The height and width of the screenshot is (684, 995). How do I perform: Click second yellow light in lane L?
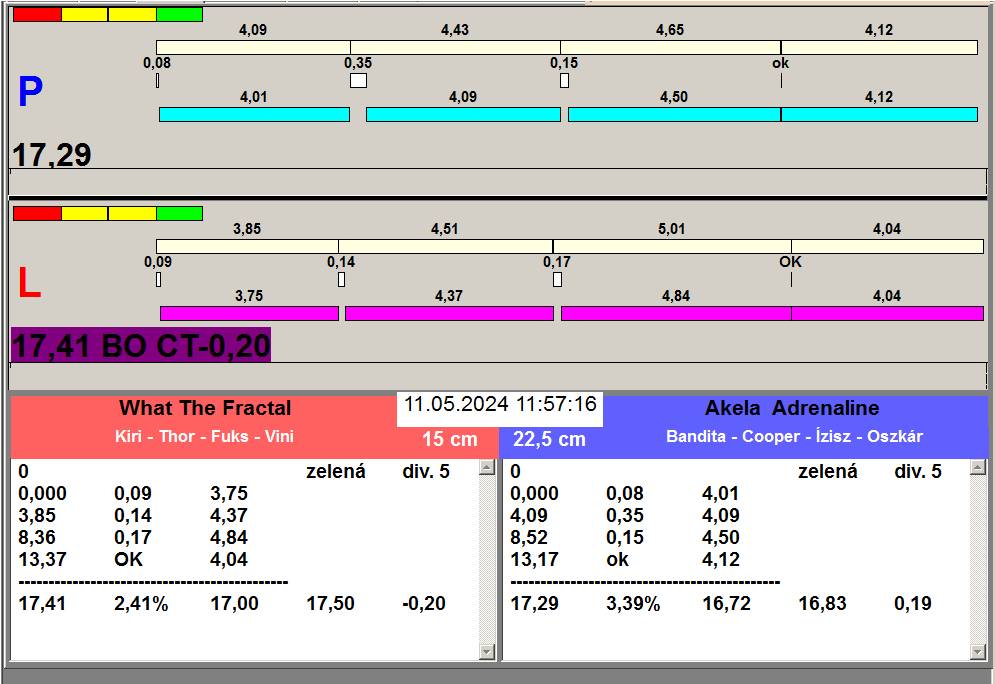pyautogui.click(x=132, y=213)
